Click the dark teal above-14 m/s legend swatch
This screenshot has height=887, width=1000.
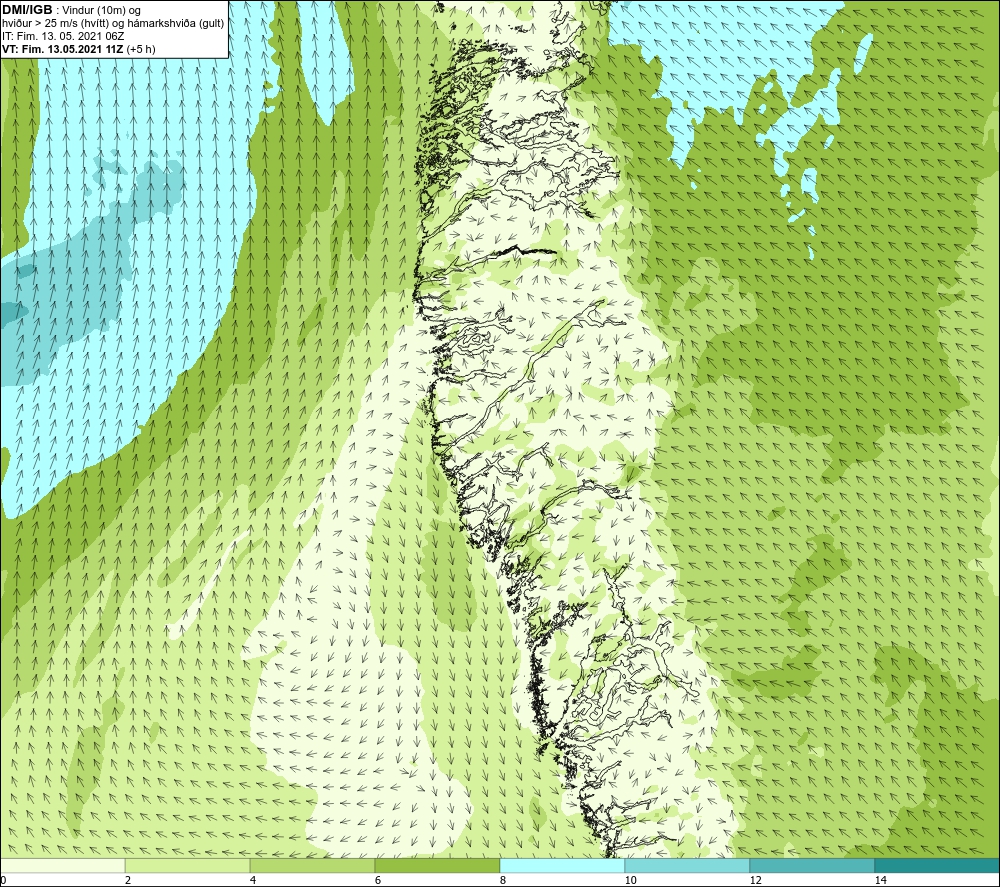click(938, 866)
